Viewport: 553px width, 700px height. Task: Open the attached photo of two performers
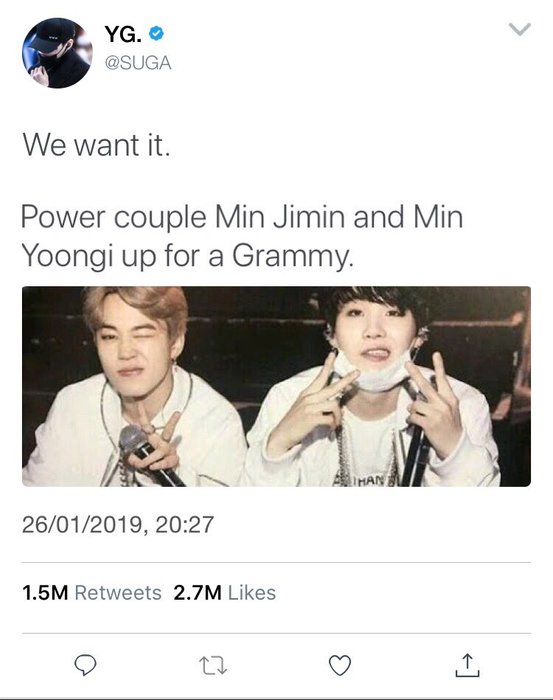[x=276, y=387]
